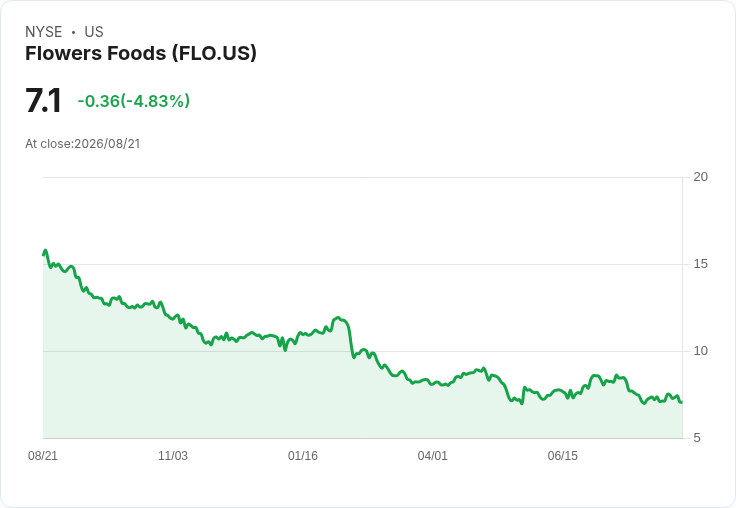Click the 20 y-axis price label
Image resolution: width=736 pixels, height=508 pixels.
click(x=701, y=177)
